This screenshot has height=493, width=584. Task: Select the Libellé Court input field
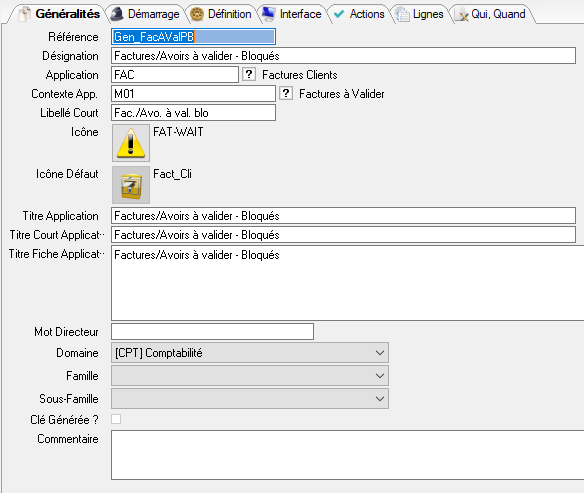[194, 113]
